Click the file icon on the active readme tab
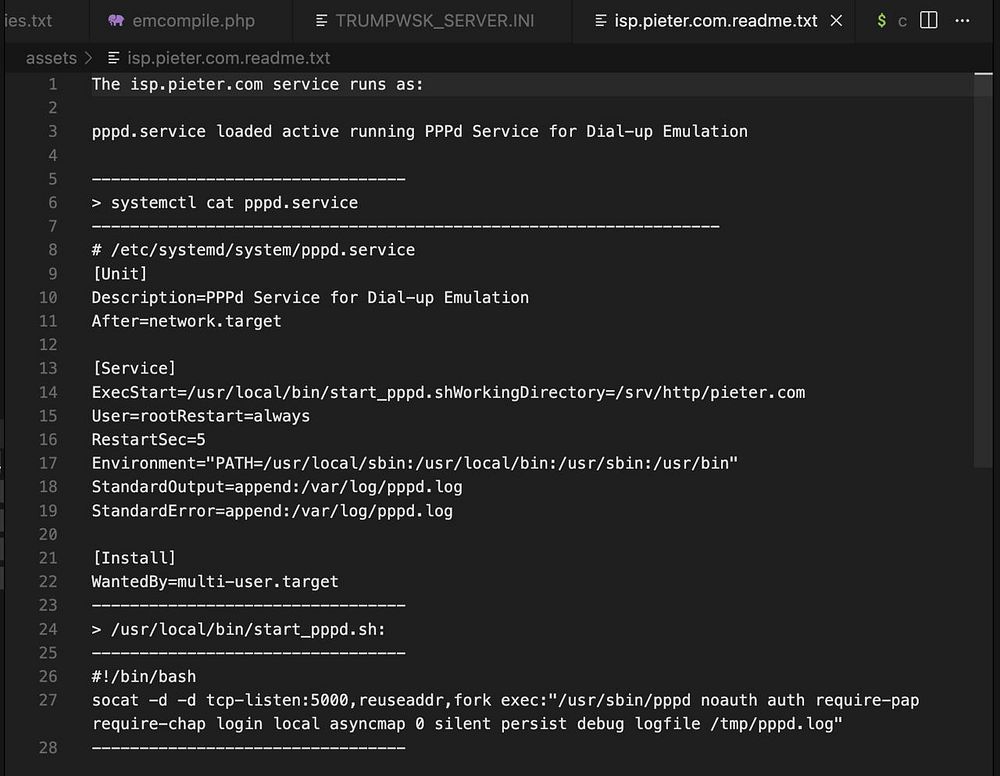Viewport: 1000px width, 776px height. pos(600,20)
